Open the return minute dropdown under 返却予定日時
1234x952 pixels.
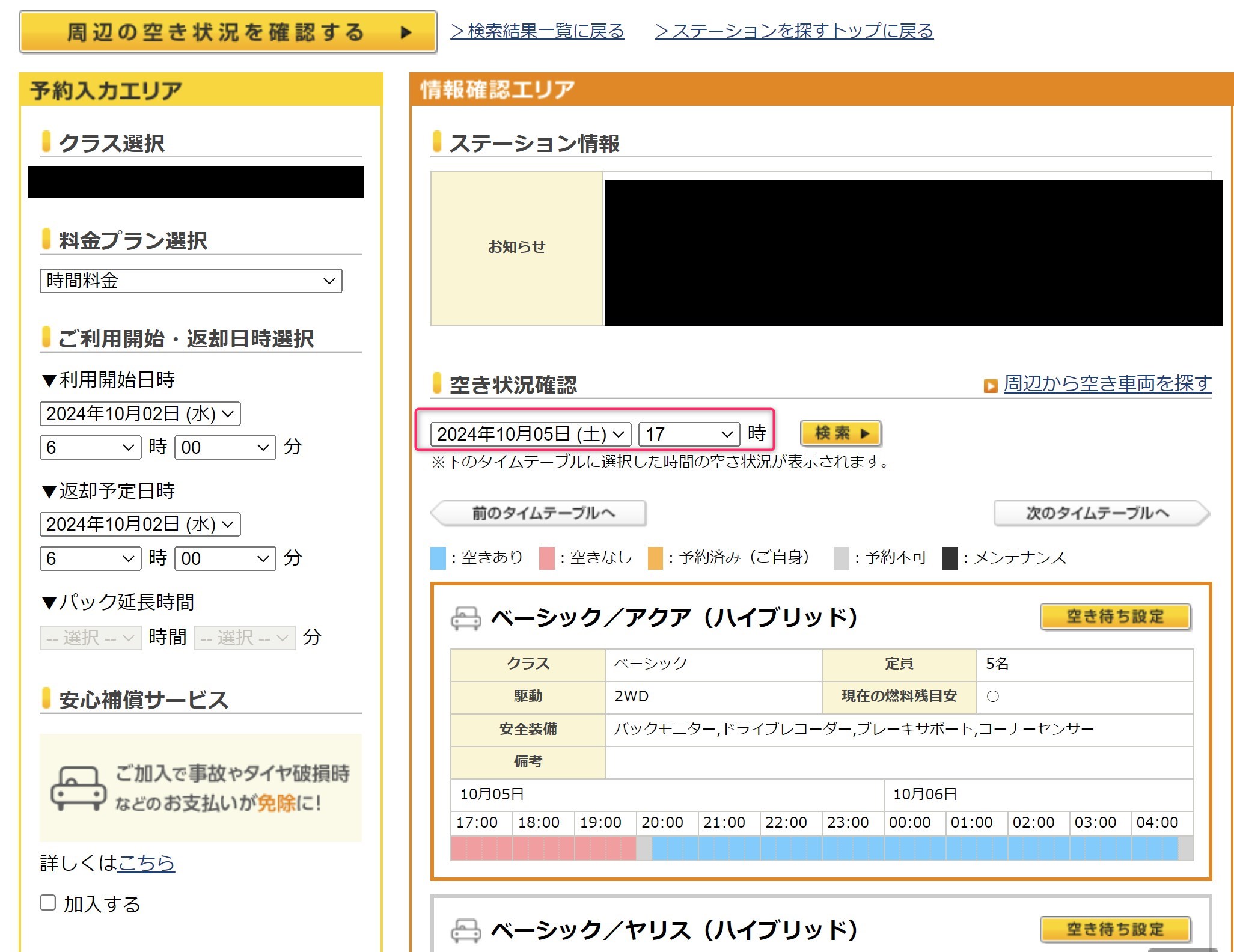click(225, 558)
